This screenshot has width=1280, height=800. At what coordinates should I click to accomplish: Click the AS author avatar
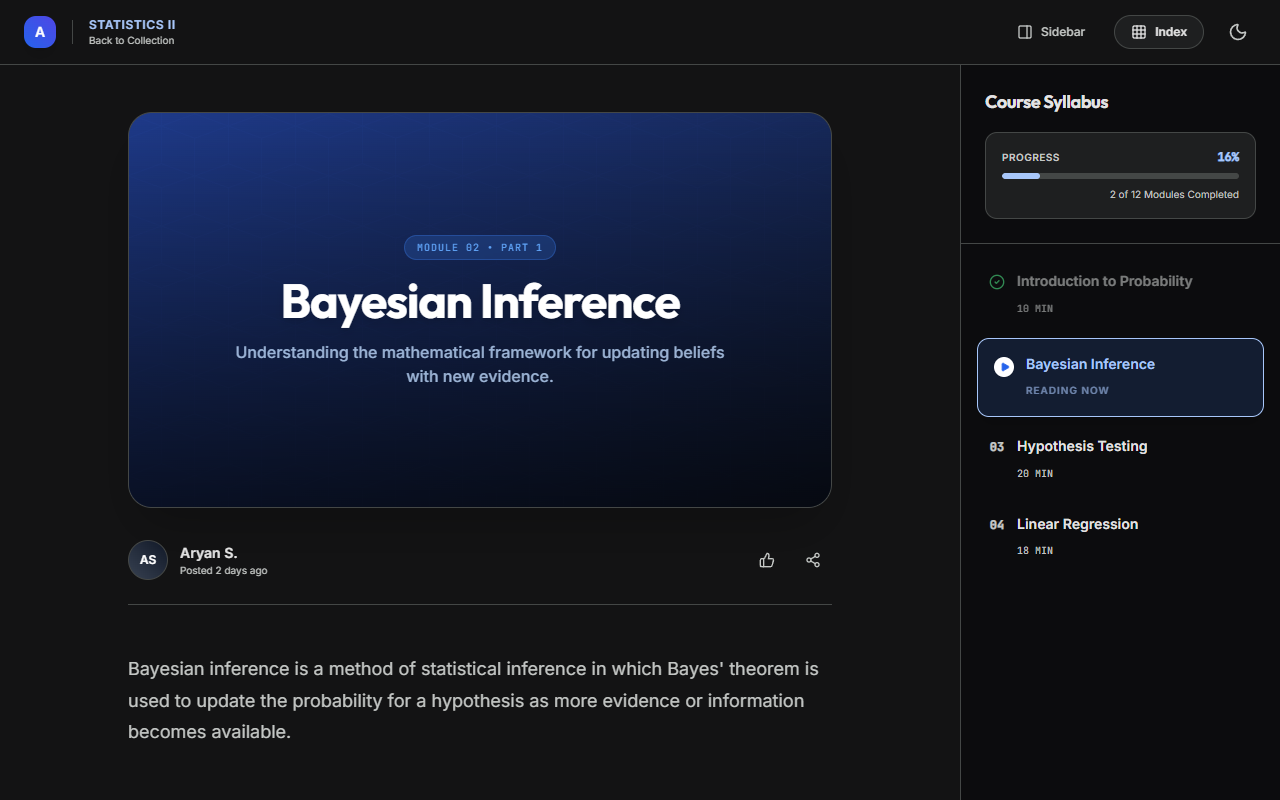148,560
